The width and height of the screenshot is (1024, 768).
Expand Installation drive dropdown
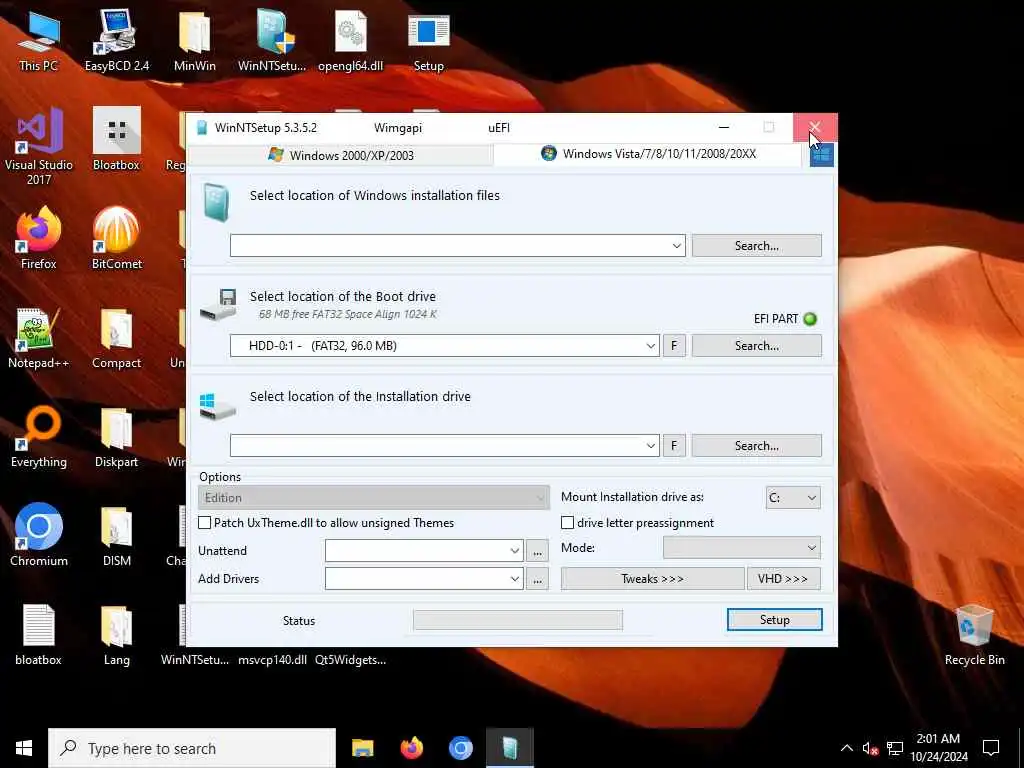point(650,445)
